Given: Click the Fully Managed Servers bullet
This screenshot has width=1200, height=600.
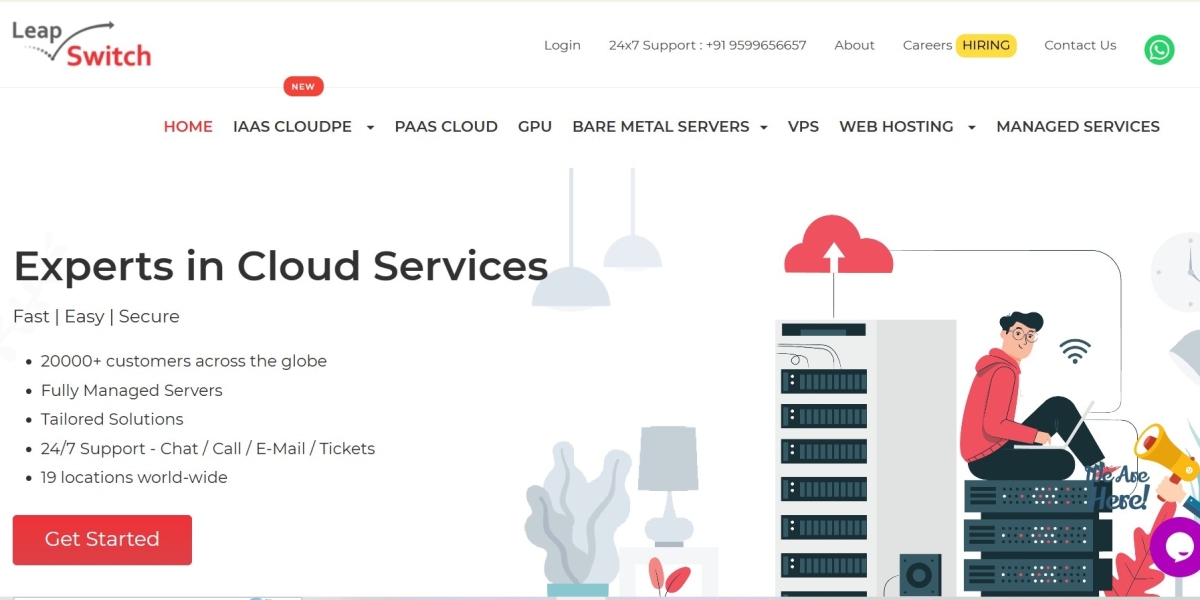Looking at the screenshot, I should coord(132,390).
